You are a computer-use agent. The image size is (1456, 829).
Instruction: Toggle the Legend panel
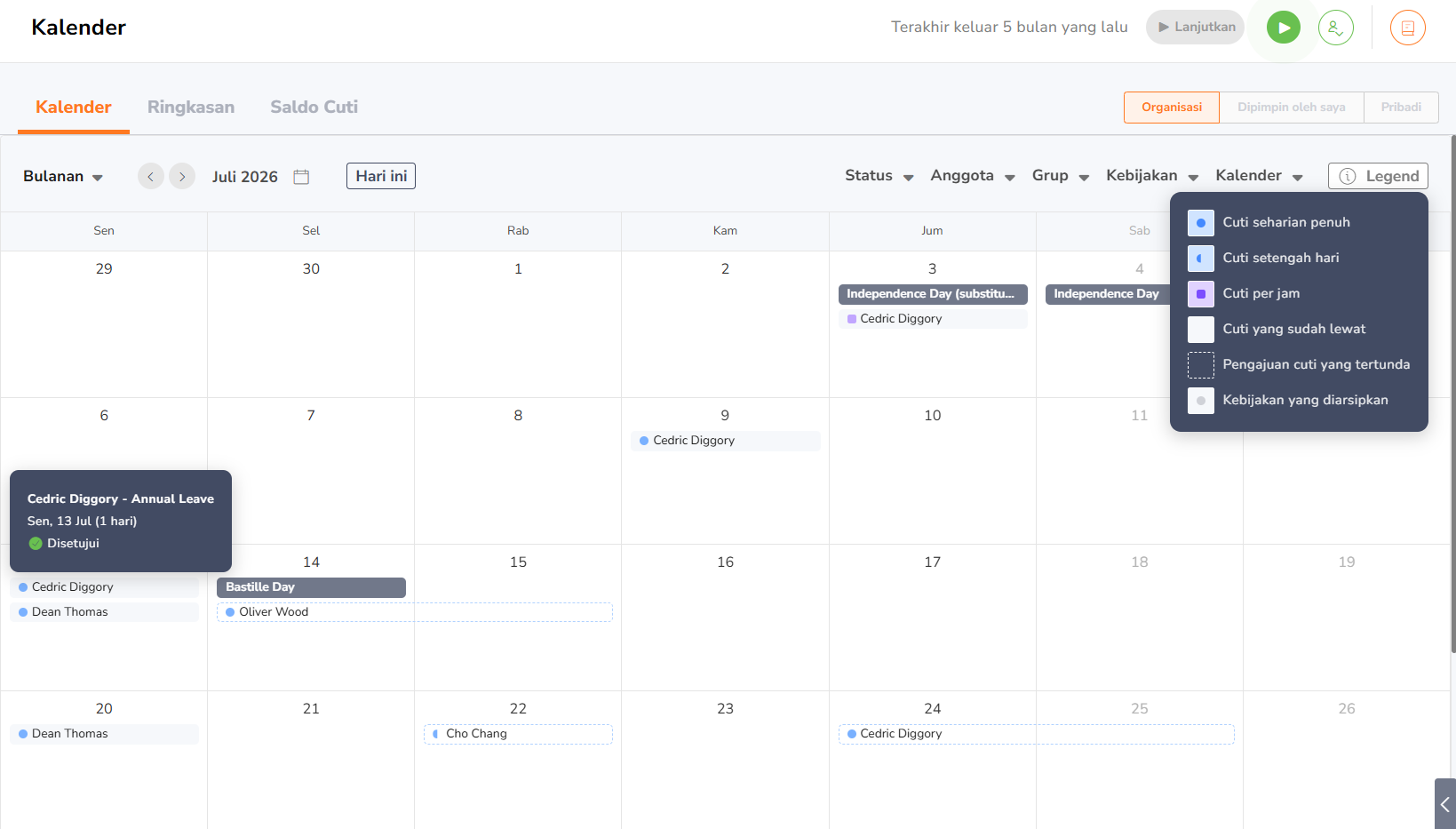[x=1378, y=176]
